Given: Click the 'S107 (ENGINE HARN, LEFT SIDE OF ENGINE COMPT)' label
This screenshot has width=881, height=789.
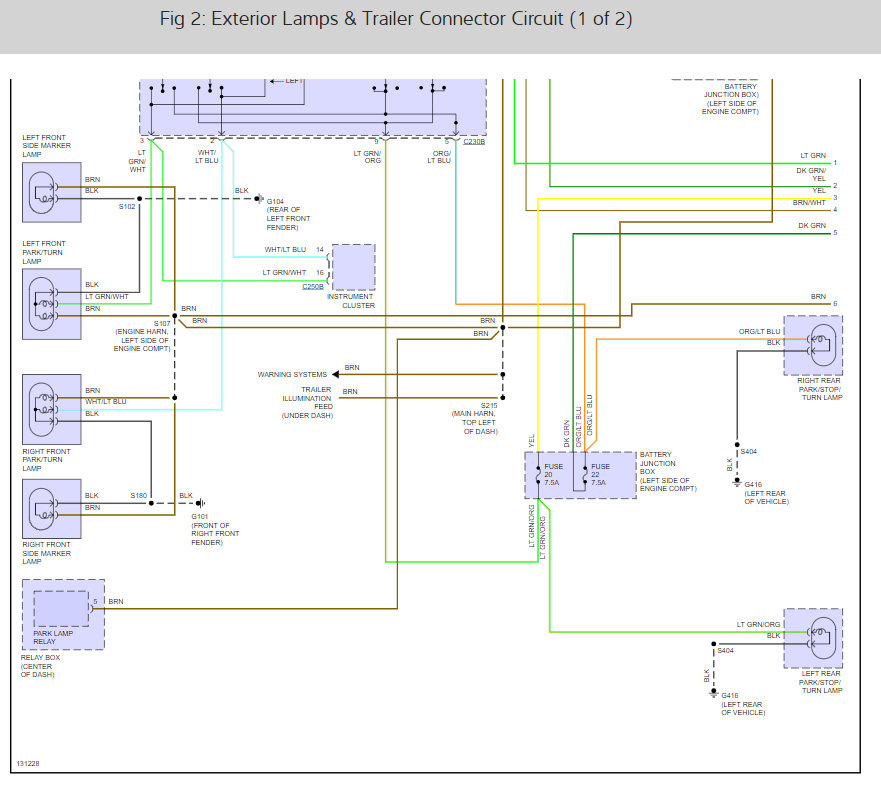Looking at the screenshot, I should [142, 336].
